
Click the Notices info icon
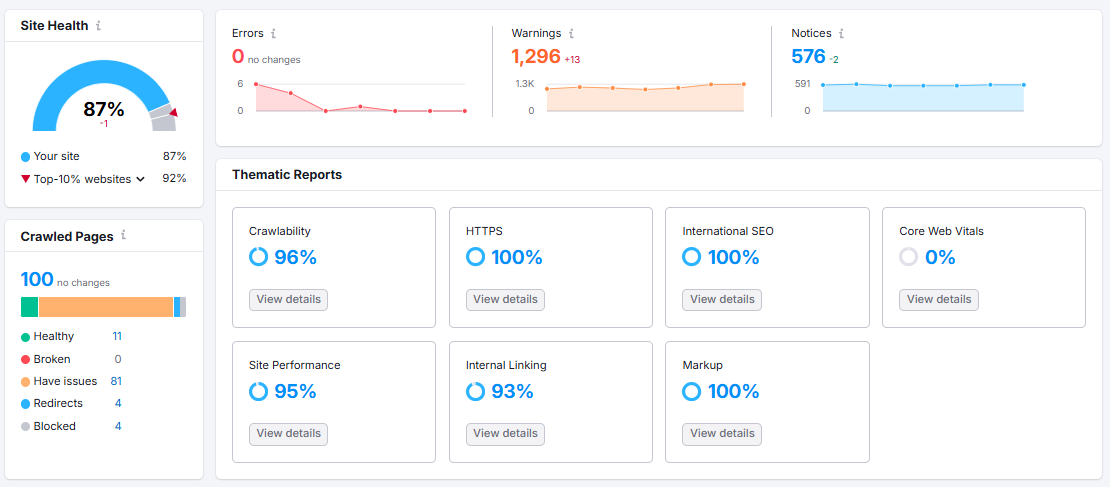(841, 34)
